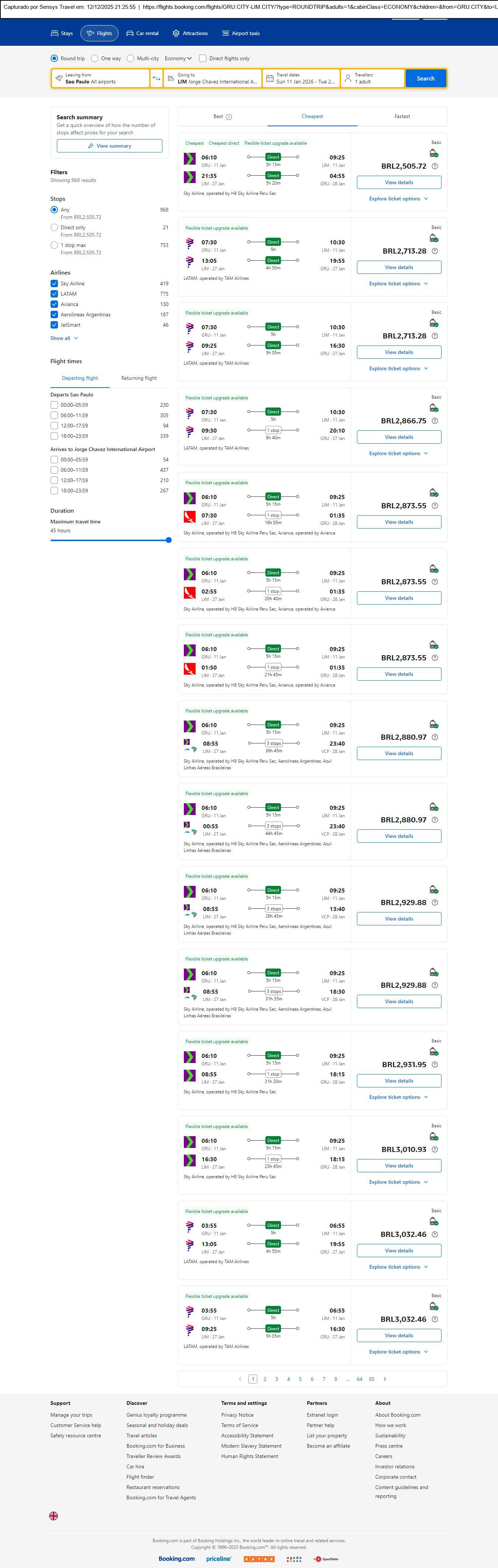
Task: Select the Direct only stops option
Action: point(54,228)
